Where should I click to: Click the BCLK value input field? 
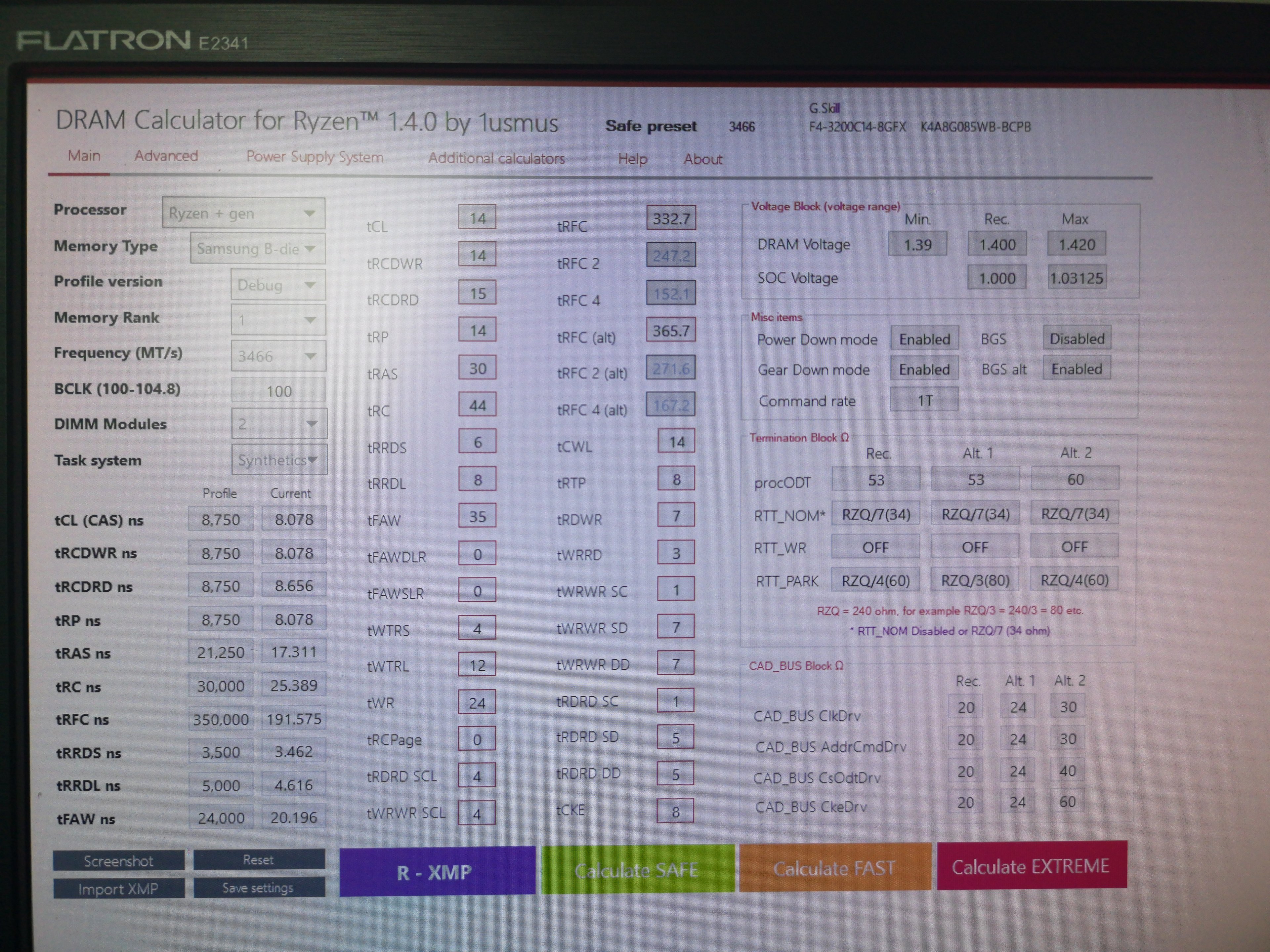point(278,391)
